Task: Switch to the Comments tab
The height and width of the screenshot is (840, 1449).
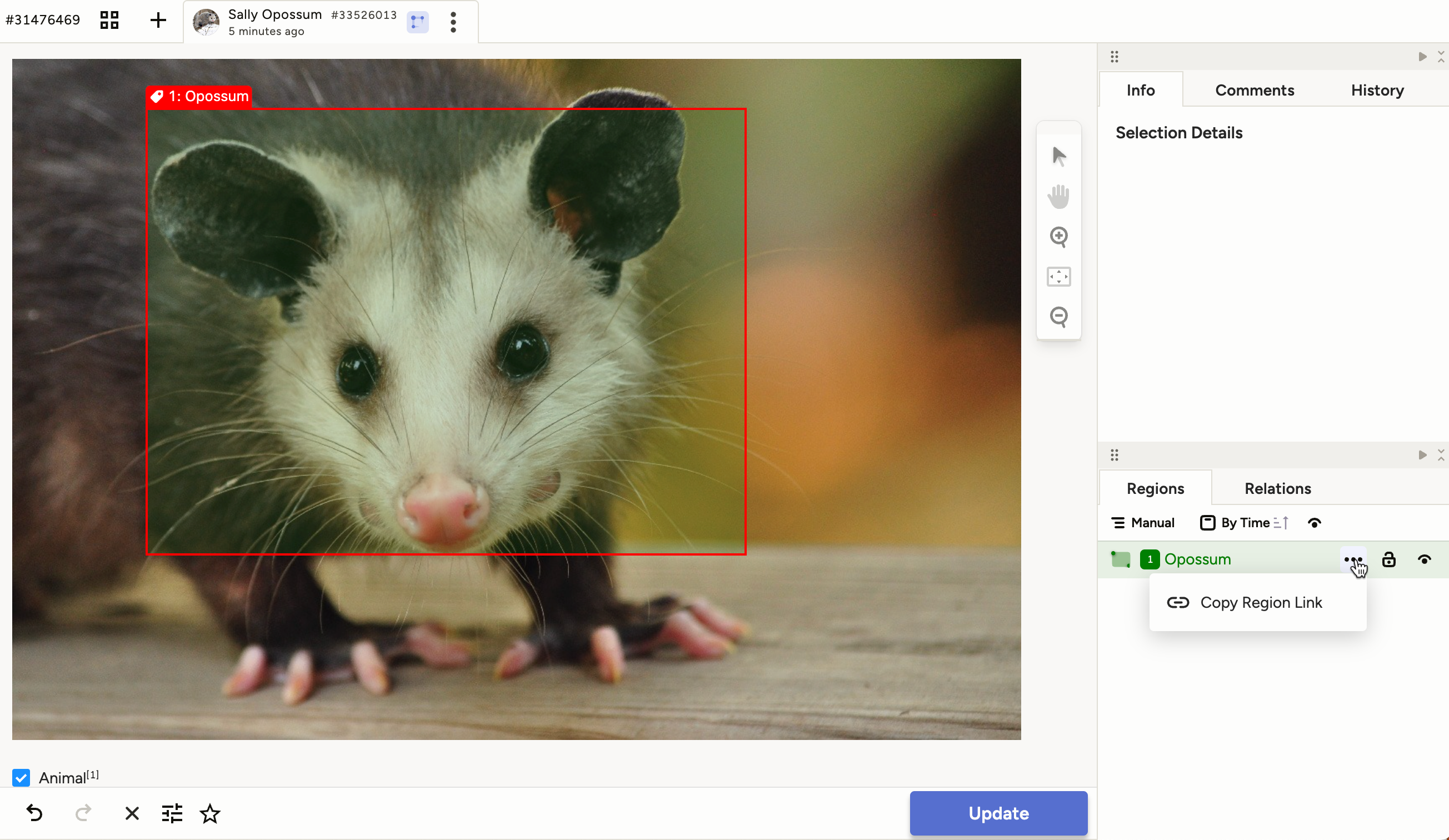Action: (1255, 89)
